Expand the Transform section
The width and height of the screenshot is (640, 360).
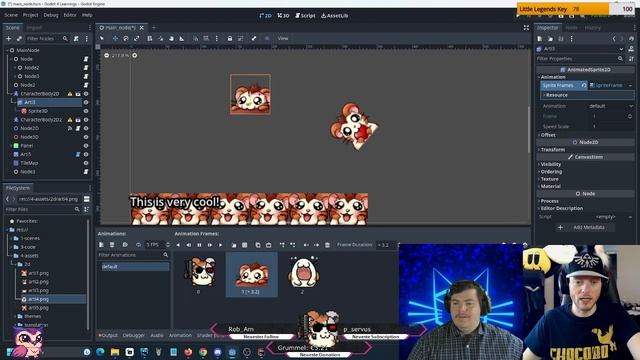pos(552,150)
